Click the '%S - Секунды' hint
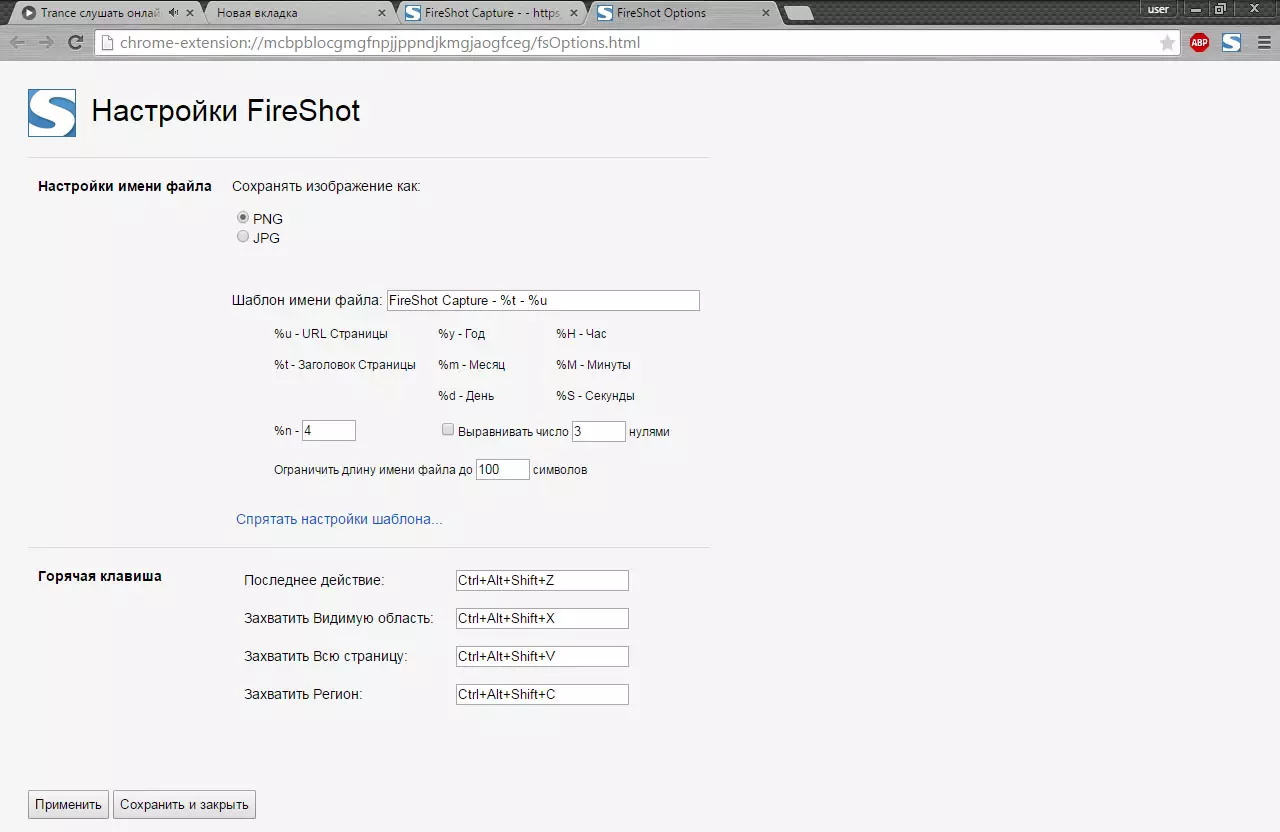The image size is (1280, 832). click(x=595, y=396)
